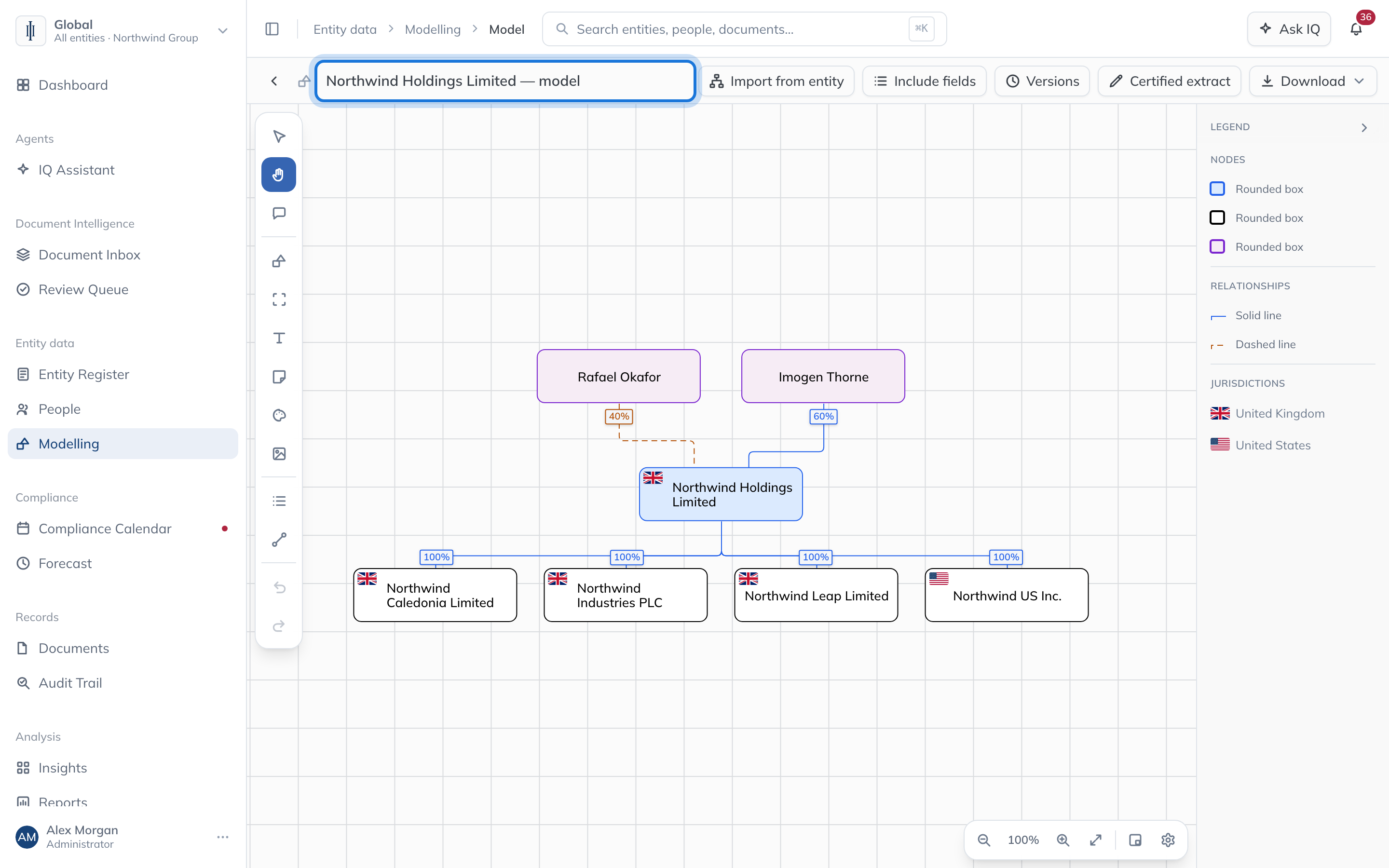Go to Entity Register
The height and width of the screenshot is (868, 1389).
point(123,374)
